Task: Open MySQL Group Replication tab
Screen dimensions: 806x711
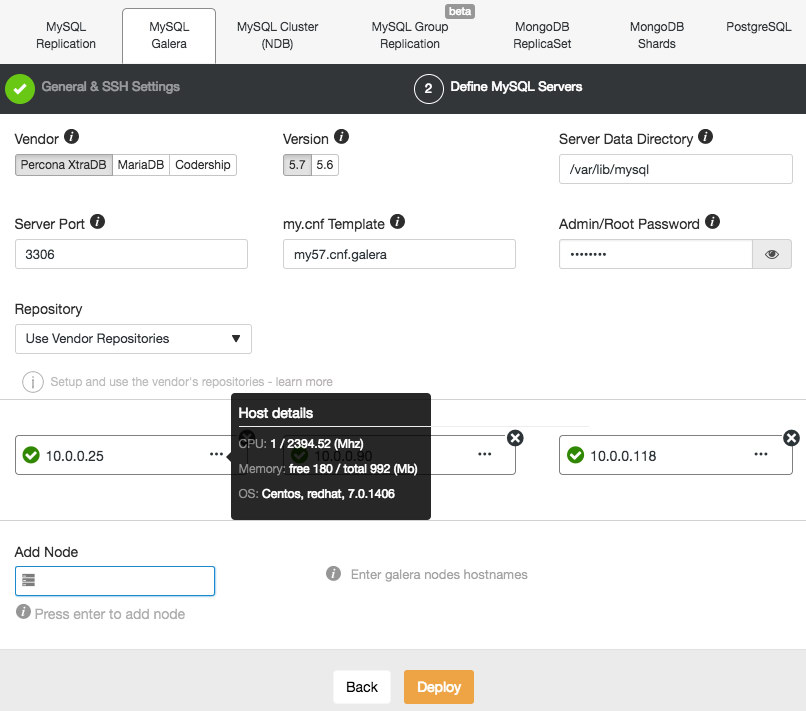Action: (x=410, y=35)
